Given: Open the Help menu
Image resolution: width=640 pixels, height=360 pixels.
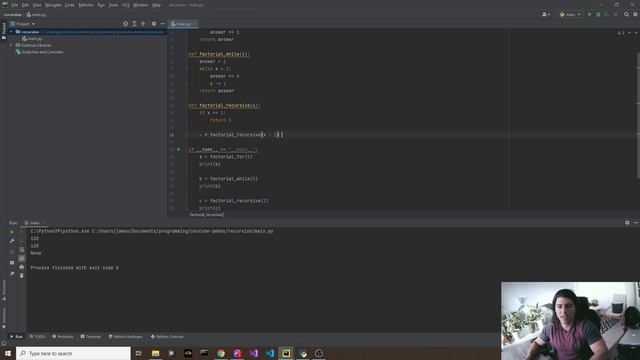Looking at the screenshot, I should click(x=156, y=5).
